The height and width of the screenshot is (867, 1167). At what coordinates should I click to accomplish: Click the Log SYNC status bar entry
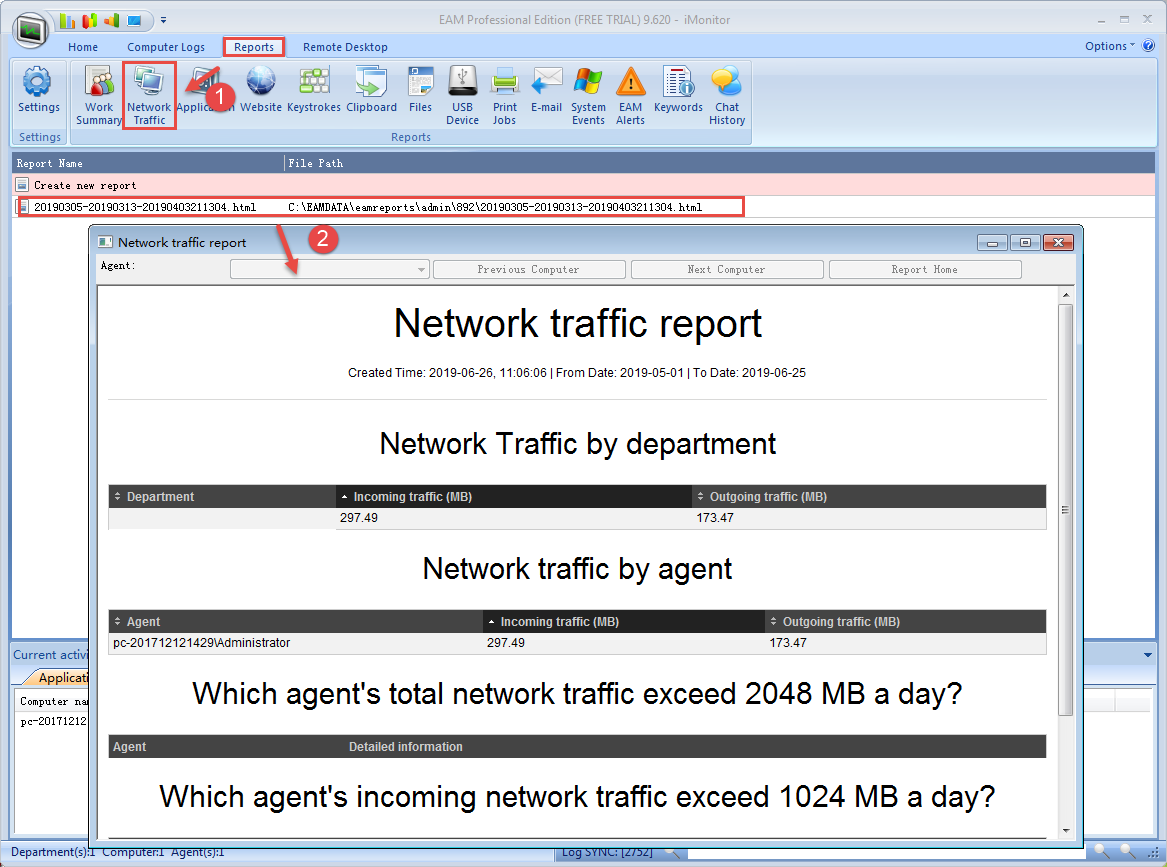(x=607, y=852)
